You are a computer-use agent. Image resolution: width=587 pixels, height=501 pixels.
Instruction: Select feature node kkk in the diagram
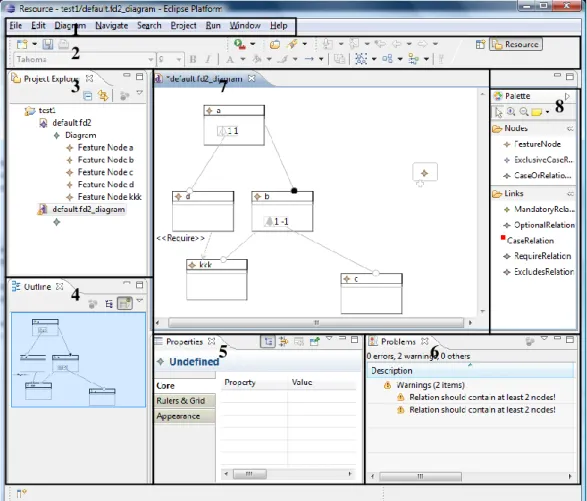coord(217,280)
